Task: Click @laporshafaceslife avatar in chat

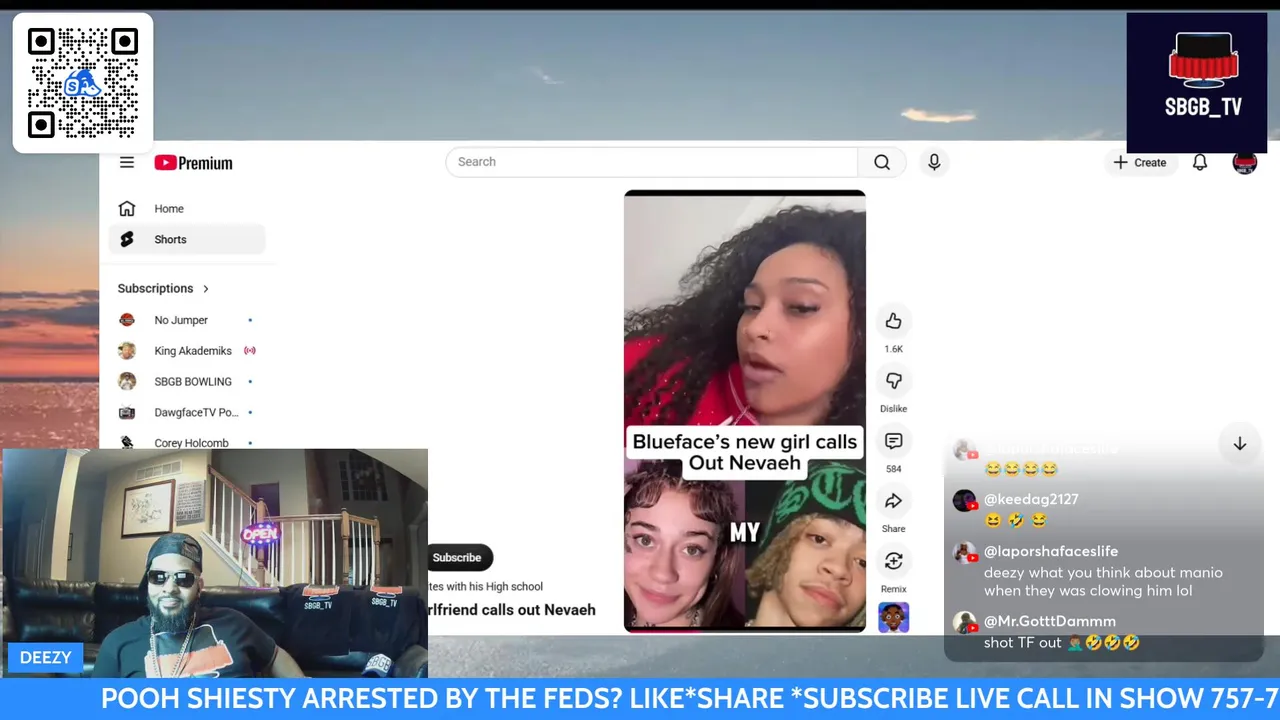Action: click(x=965, y=553)
